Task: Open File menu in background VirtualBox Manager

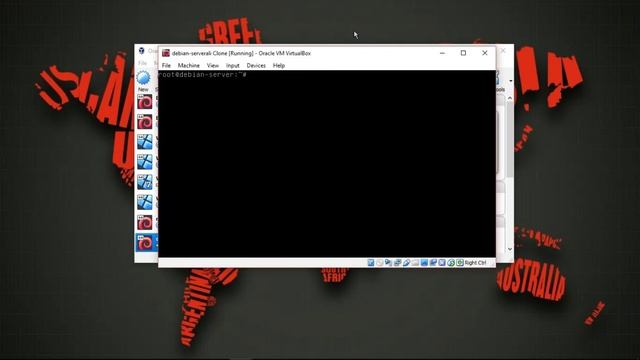Action: pyautogui.click(x=142, y=63)
